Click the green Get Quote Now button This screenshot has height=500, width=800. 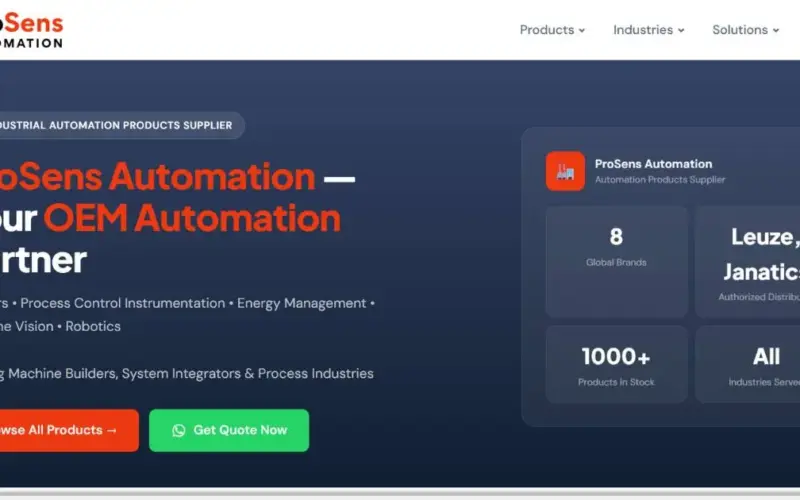click(229, 430)
